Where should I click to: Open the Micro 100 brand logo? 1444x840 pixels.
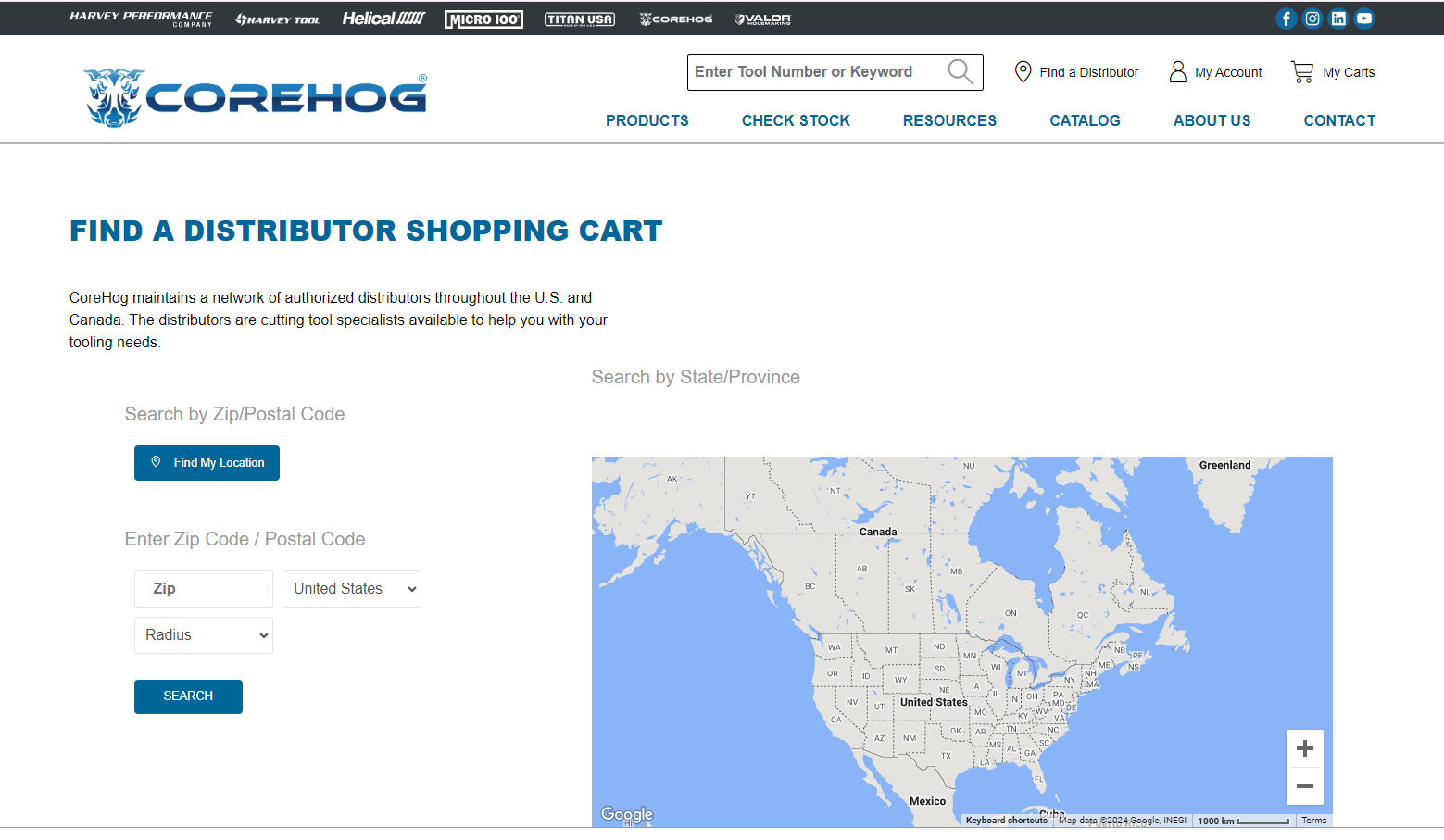tap(483, 19)
